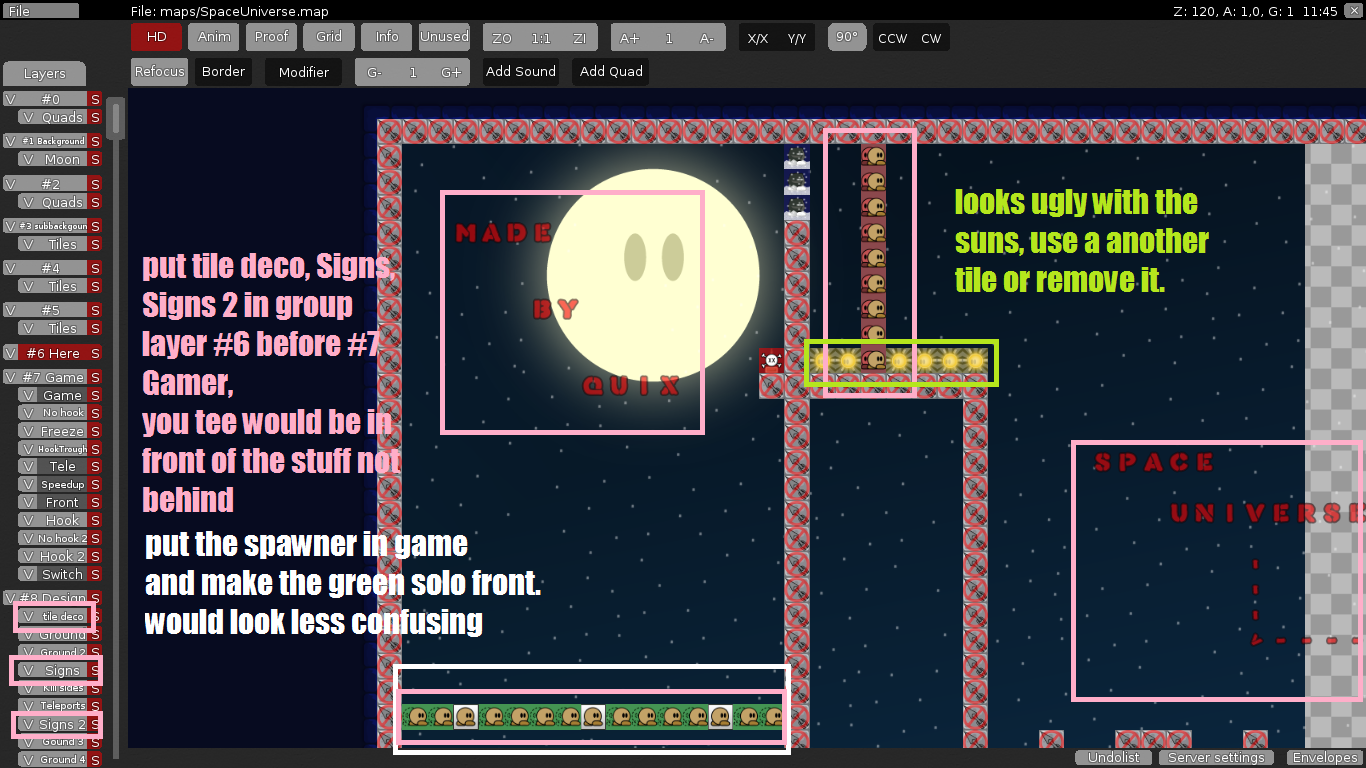Increase animation speed with A+
Screen dimensions: 1366x768
(630, 38)
